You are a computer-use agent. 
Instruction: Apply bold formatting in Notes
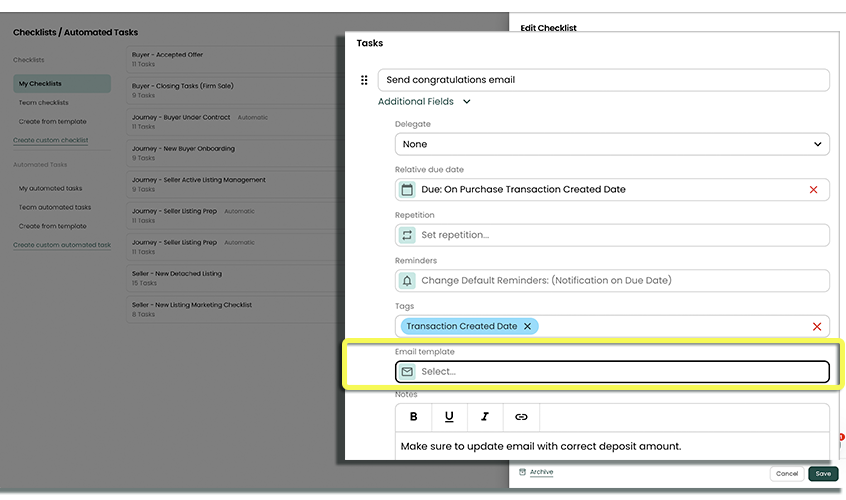pyautogui.click(x=414, y=417)
